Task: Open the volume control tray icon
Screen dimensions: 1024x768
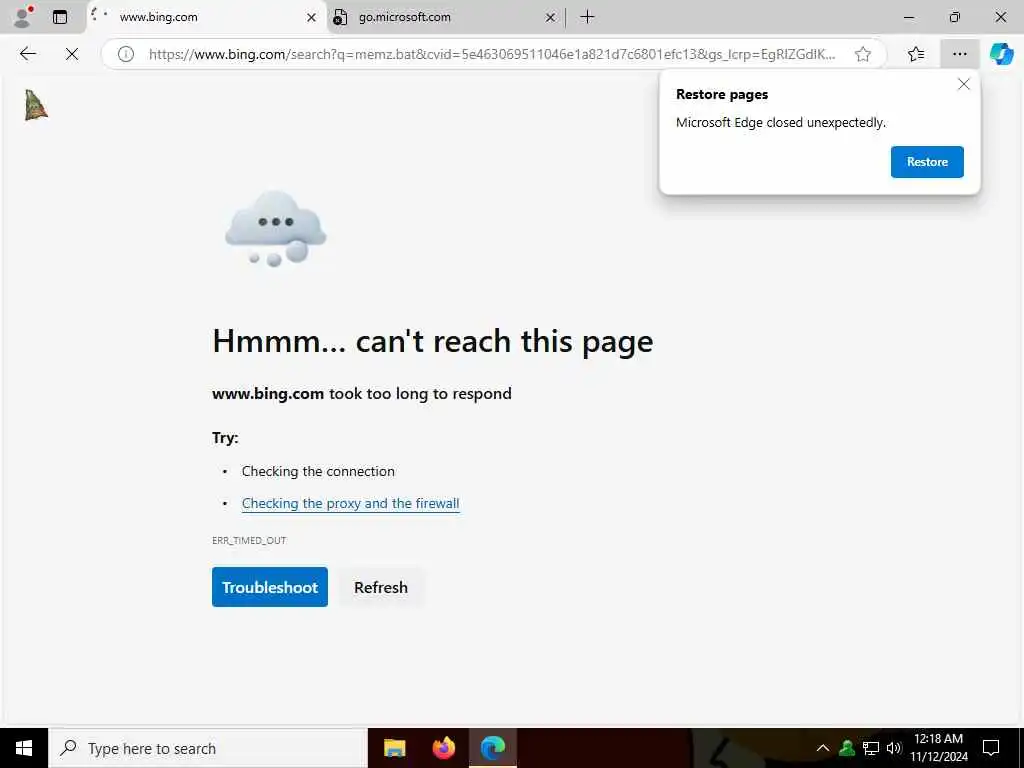Action: pos(894,748)
